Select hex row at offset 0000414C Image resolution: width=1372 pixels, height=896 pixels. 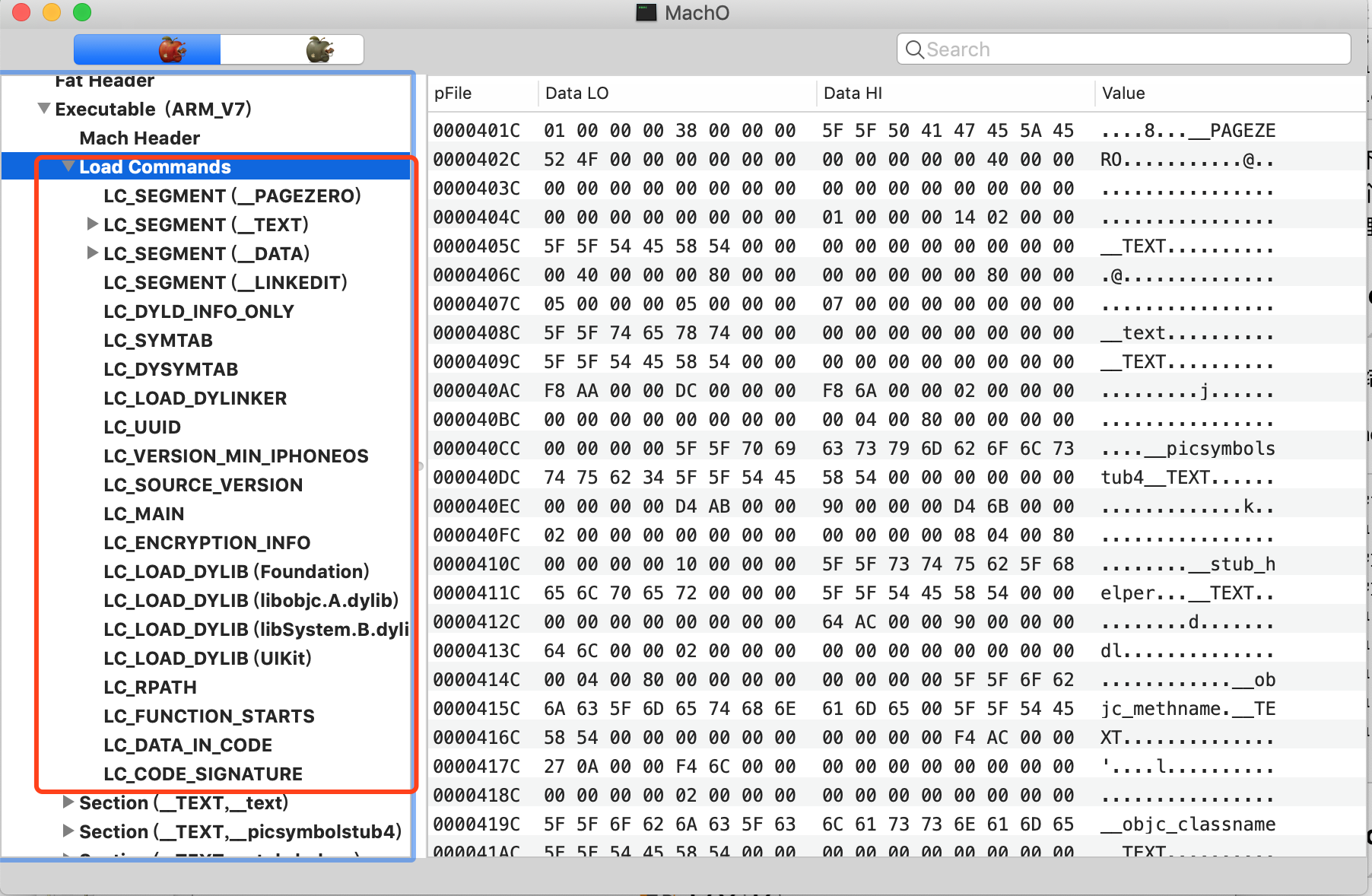pos(897,679)
